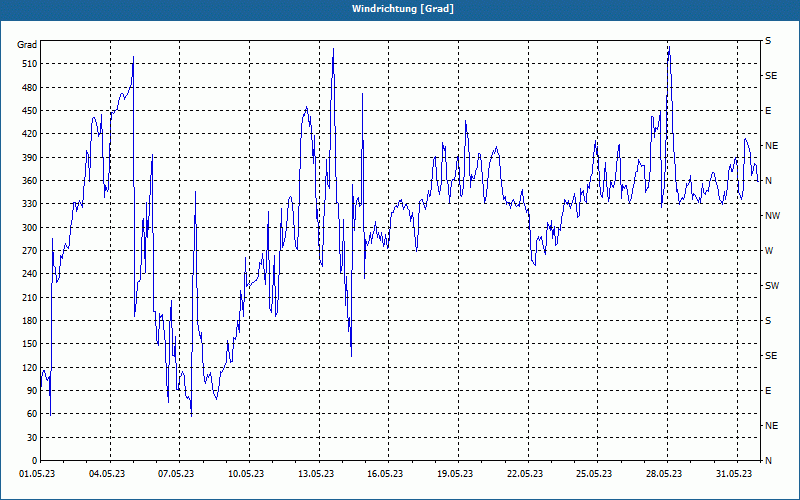Click the 390 y-axis tick label
This screenshot has height=500, width=800.
coord(29,158)
